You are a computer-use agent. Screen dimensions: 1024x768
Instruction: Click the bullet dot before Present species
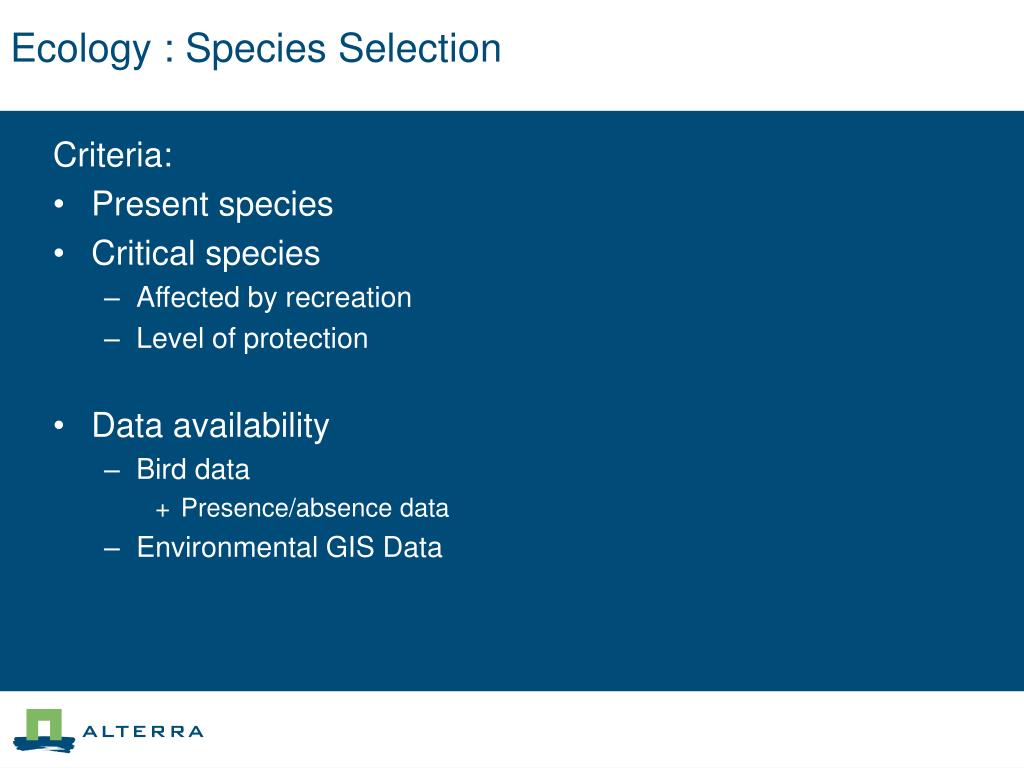(x=59, y=204)
